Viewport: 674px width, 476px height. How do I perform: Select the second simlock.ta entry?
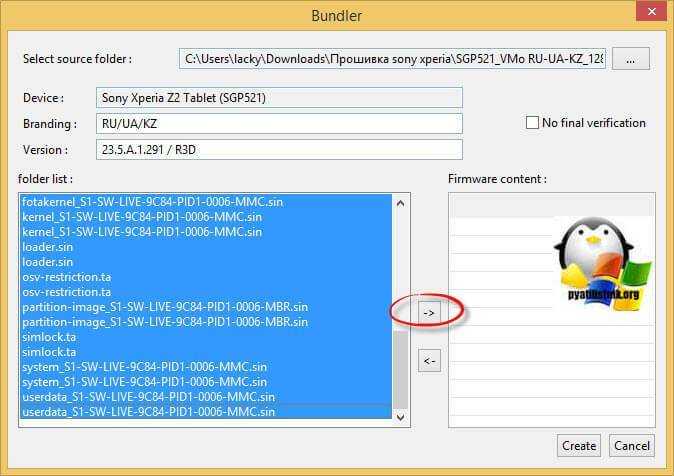(x=206, y=352)
